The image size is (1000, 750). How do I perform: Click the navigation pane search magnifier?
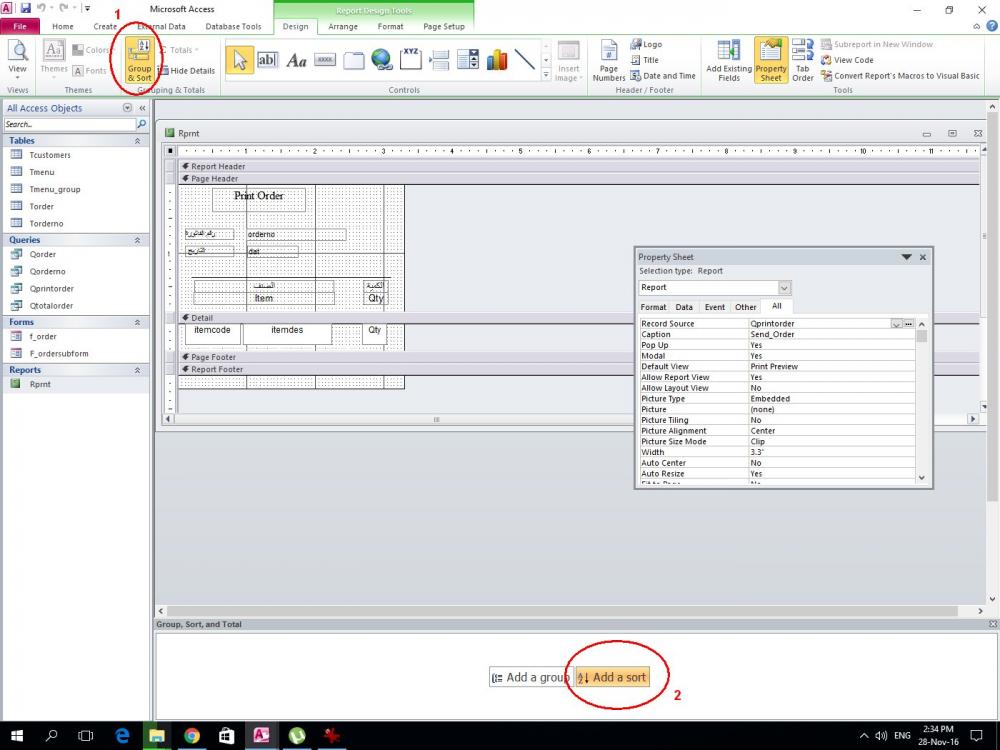click(x=142, y=124)
